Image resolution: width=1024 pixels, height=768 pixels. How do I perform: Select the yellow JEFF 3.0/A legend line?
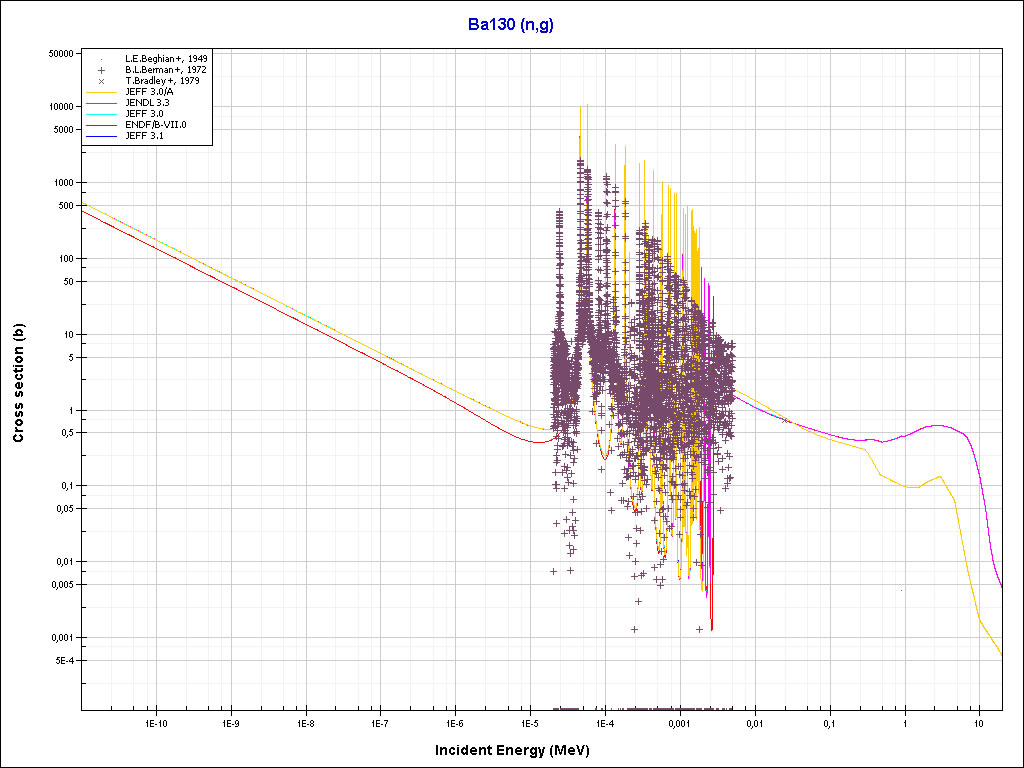click(102, 92)
